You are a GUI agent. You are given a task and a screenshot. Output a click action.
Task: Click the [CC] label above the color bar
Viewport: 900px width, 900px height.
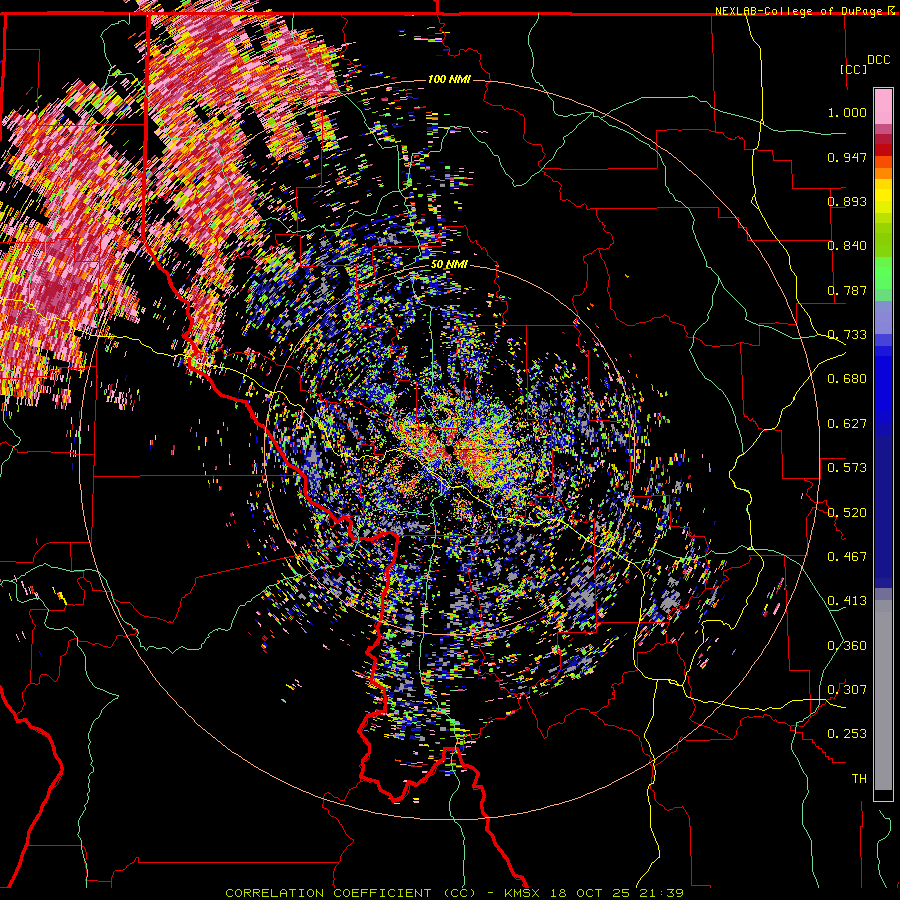click(853, 69)
